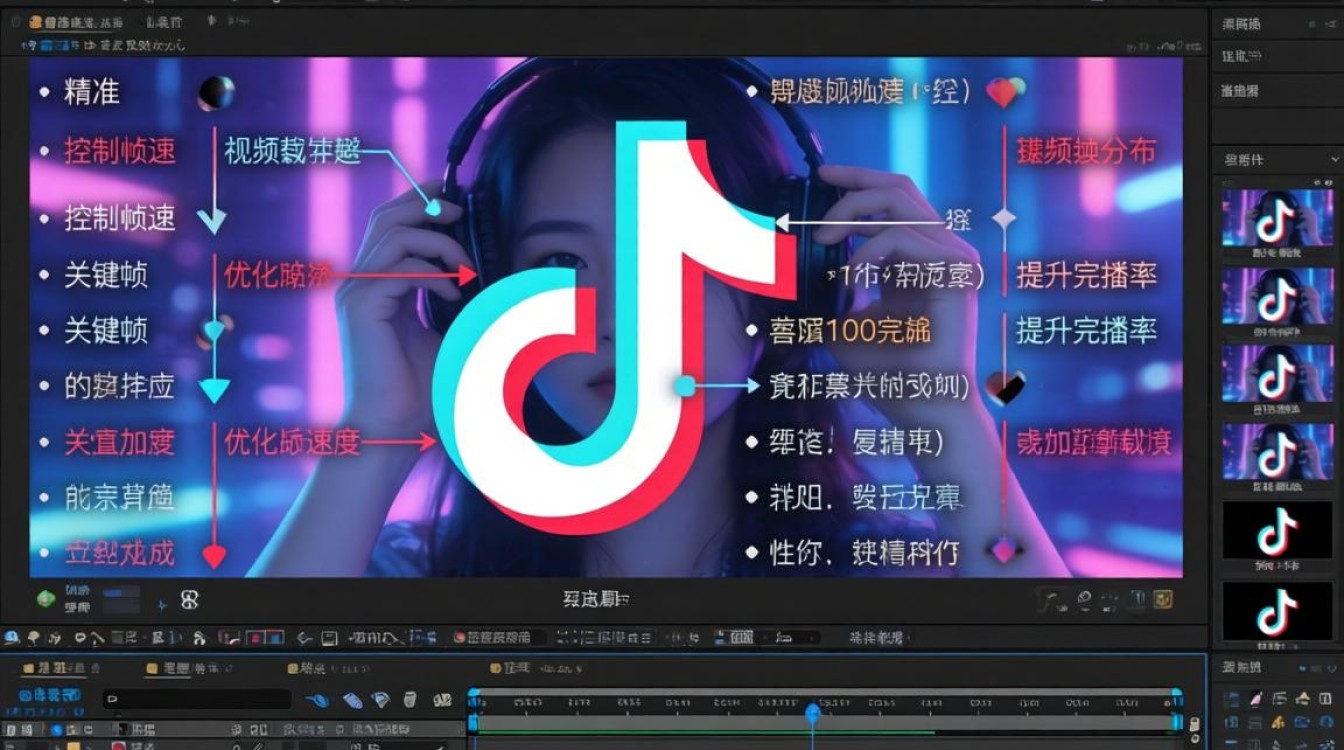The image size is (1344, 750).
Task: Click the yellow square swatch on the second layer row
Action: click(x=73, y=745)
